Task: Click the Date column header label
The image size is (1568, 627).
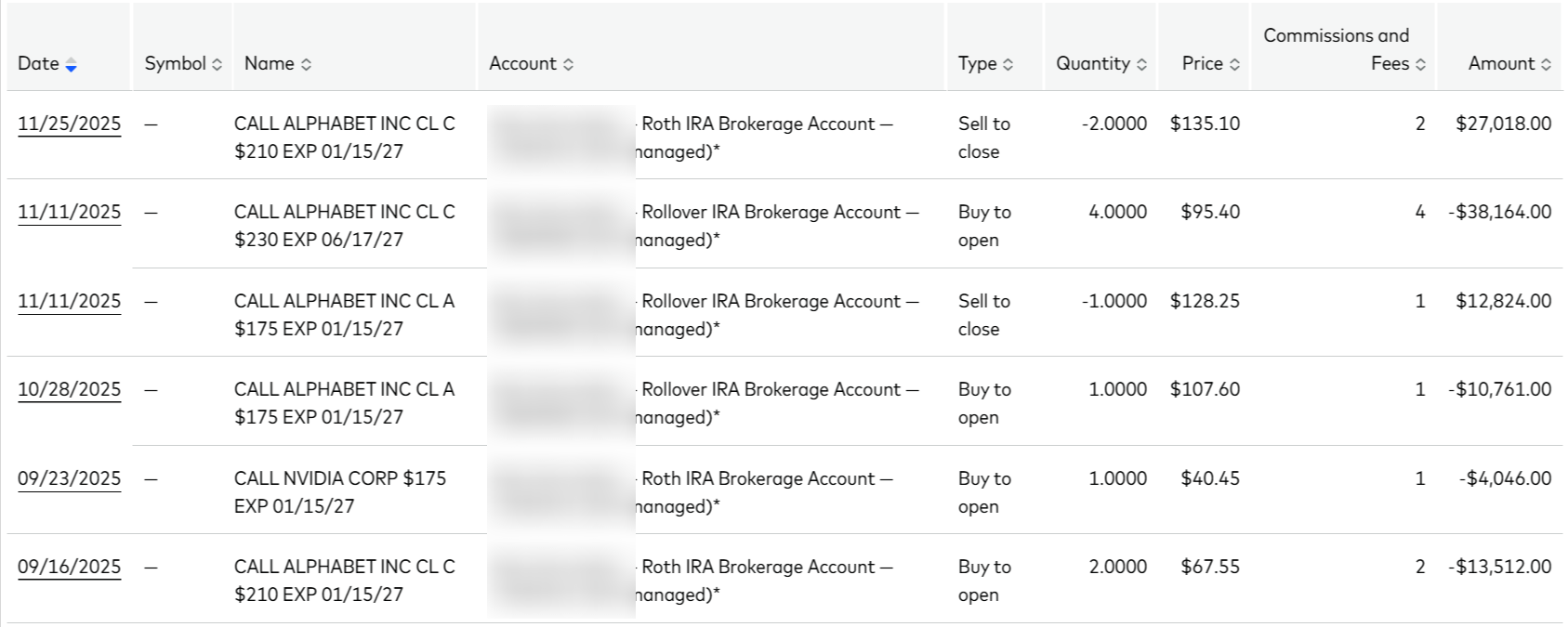Action: pos(38,63)
